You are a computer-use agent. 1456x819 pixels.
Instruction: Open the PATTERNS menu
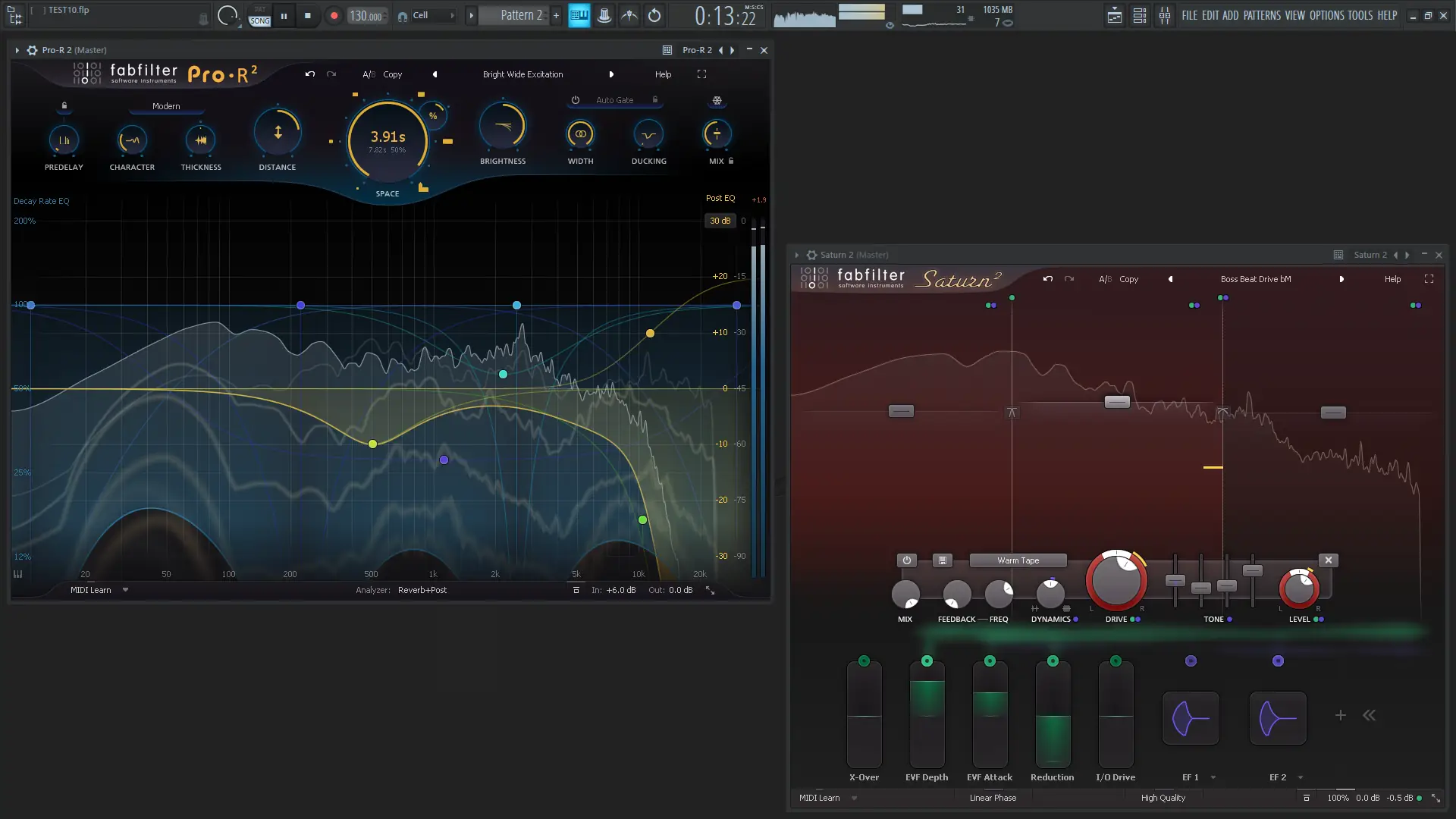click(1262, 15)
